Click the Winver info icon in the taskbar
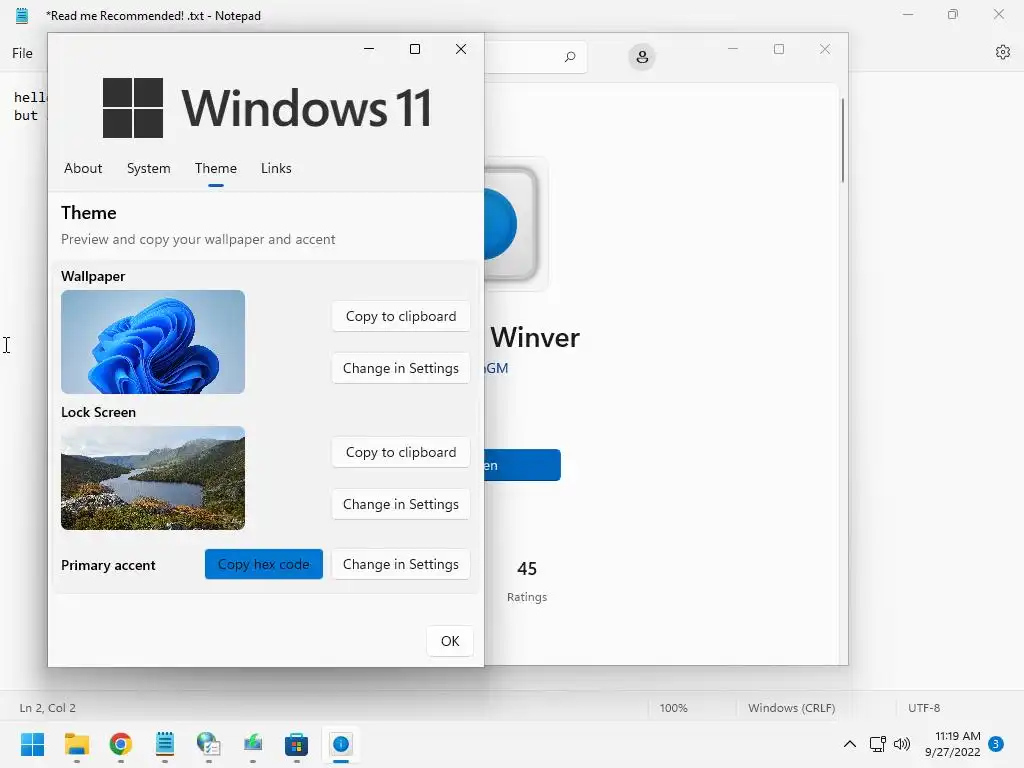This screenshot has width=1024, height=768. (x=341, y=744)
